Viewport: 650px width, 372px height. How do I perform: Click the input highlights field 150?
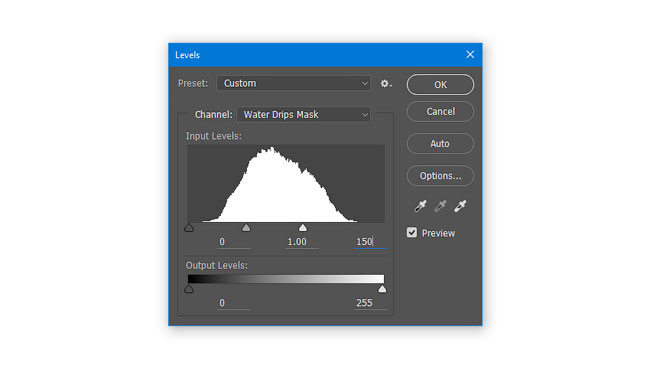click(371, 242)
